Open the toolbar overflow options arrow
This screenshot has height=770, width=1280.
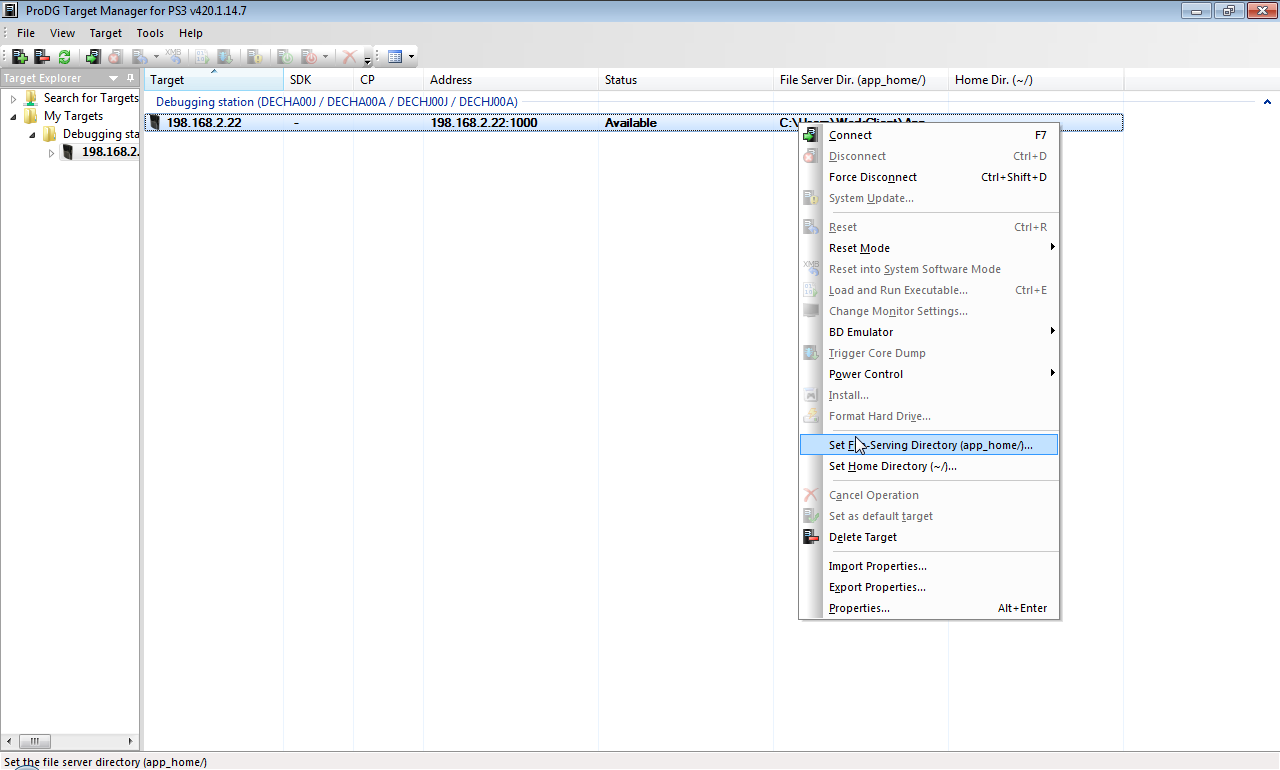coord(368,59)
